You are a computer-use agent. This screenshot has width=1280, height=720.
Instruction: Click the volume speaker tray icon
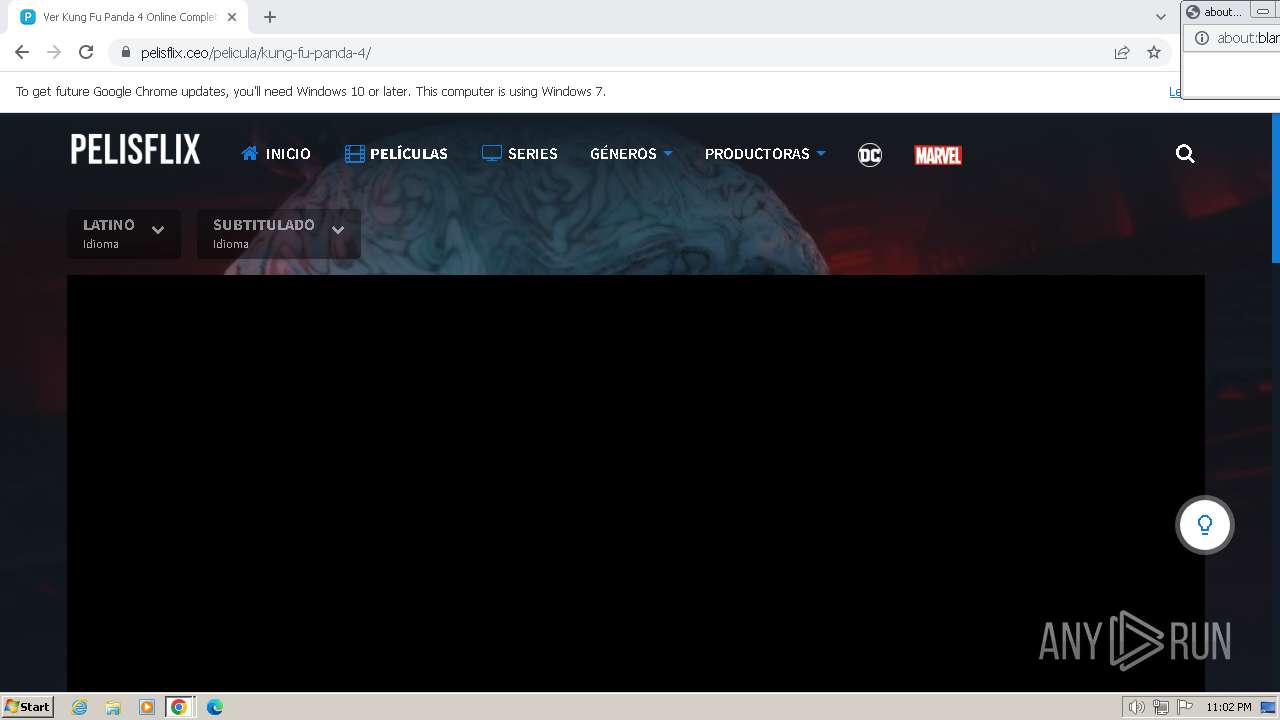pos(1136,707)
